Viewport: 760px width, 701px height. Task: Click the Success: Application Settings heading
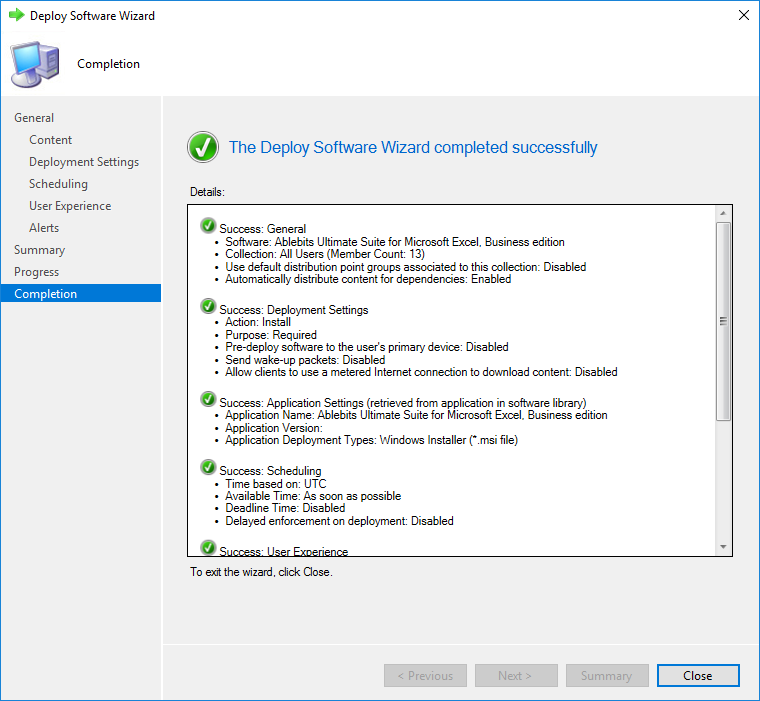click(x=403, y=403)
